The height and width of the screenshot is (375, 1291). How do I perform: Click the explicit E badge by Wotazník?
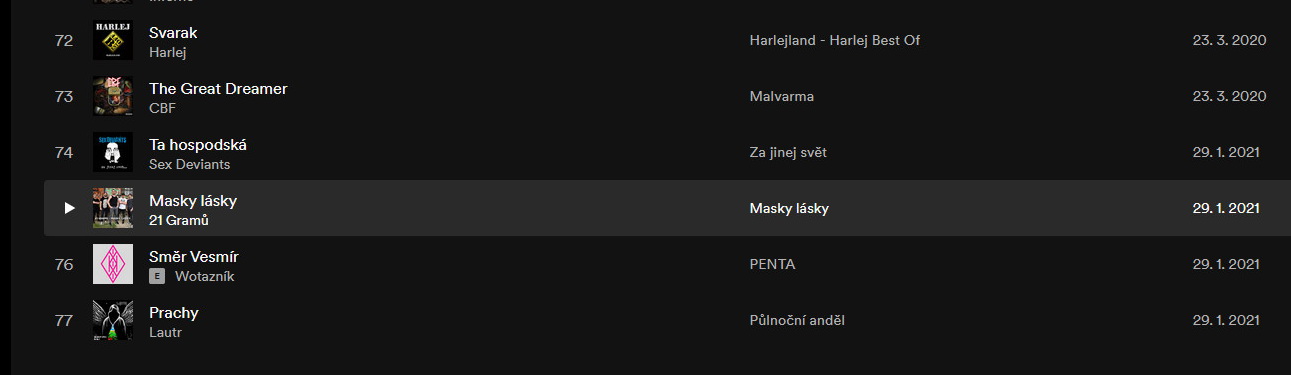coord(157,276)
